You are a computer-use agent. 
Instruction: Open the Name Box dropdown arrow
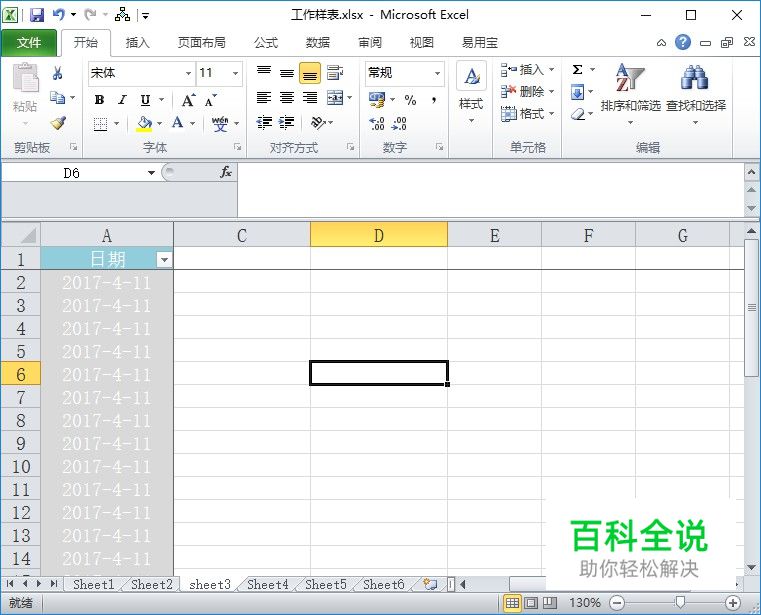tap(151, 173)
